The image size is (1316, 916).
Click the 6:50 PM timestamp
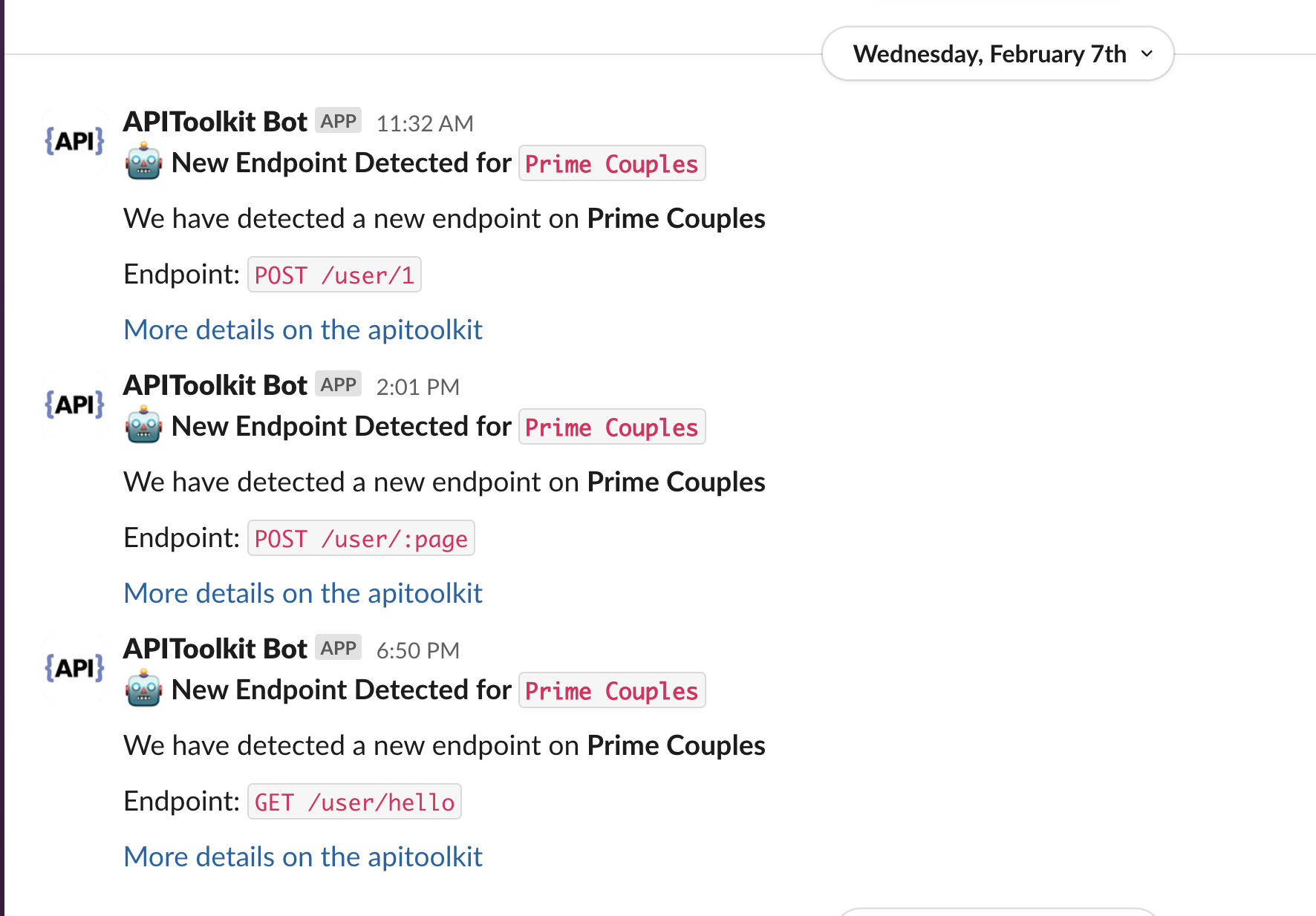(x=418, y=650)
